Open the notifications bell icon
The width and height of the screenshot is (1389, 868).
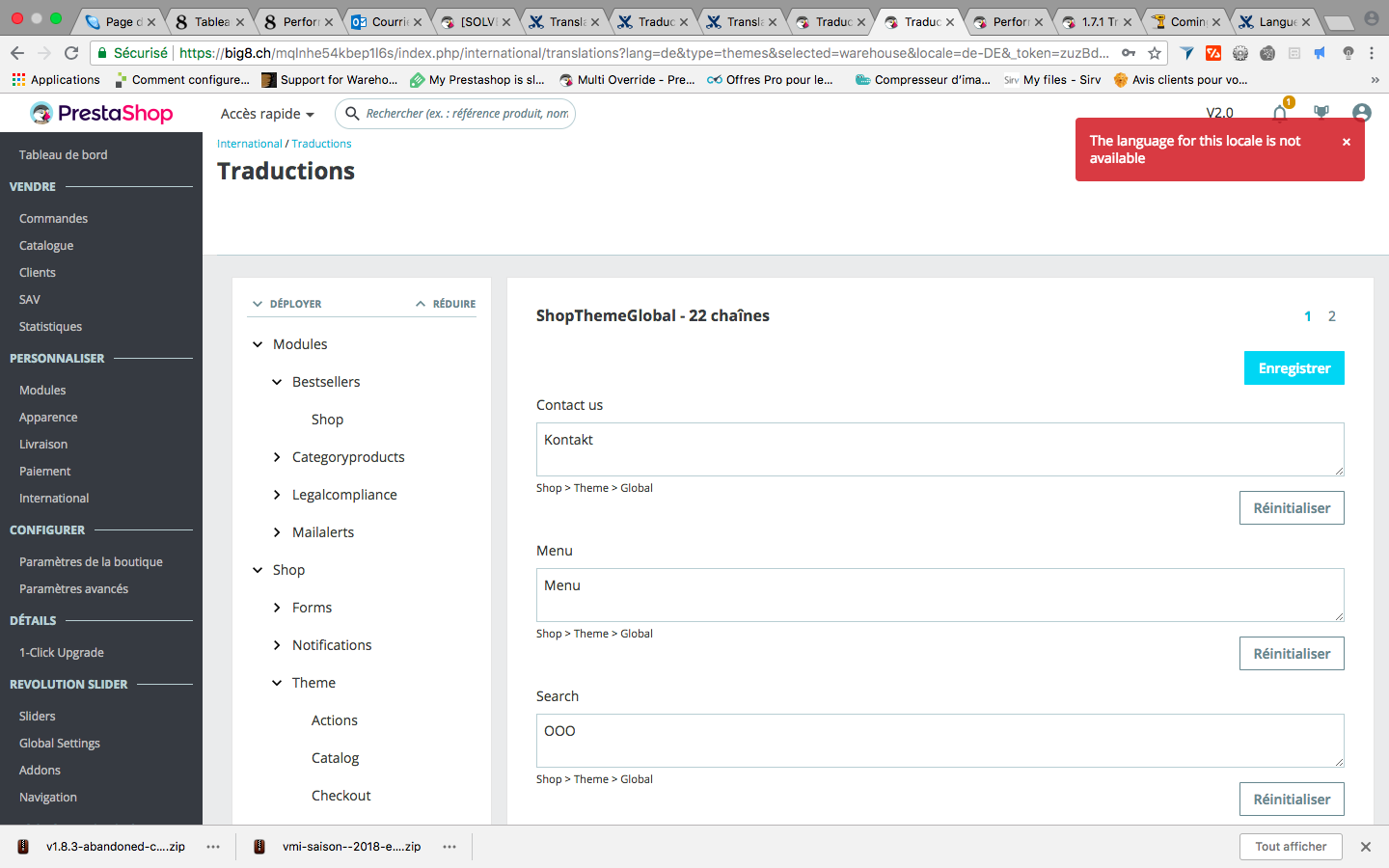click(1280, 113)
